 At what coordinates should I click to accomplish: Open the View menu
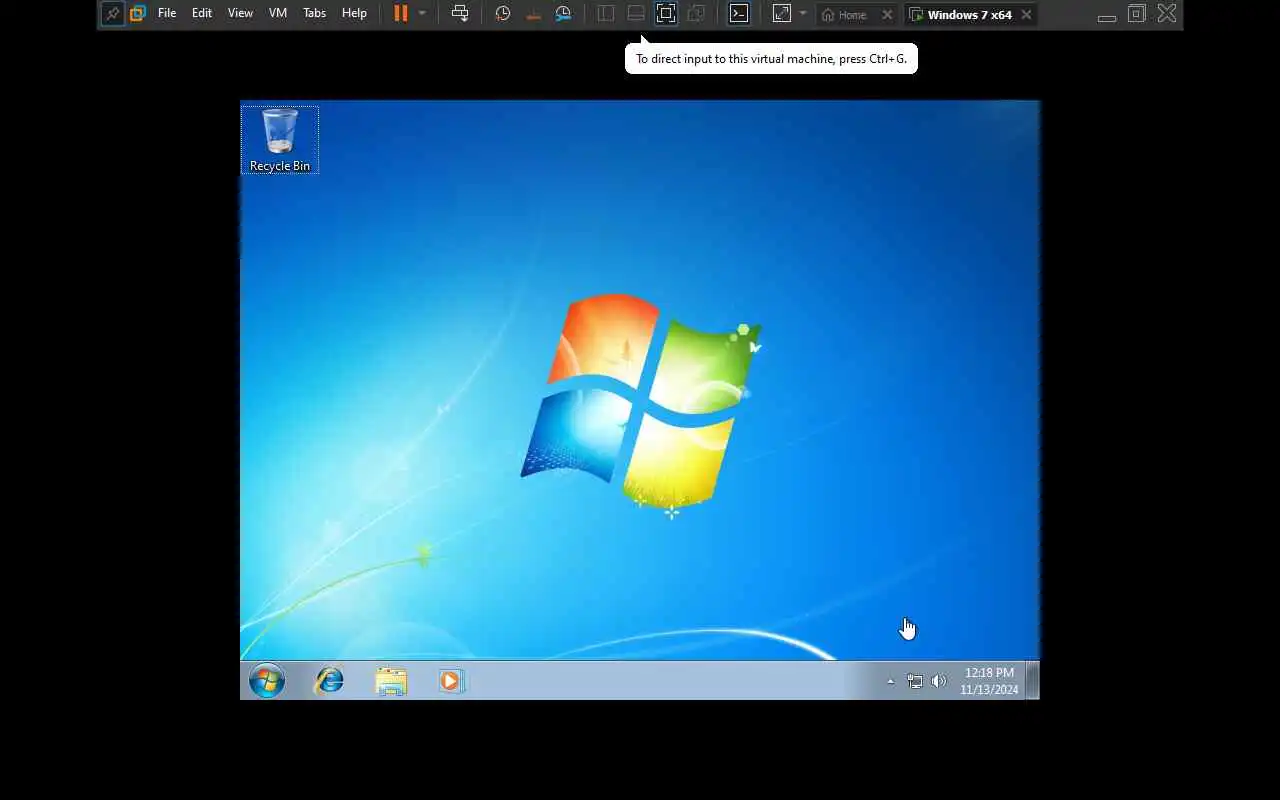point(240,14)
